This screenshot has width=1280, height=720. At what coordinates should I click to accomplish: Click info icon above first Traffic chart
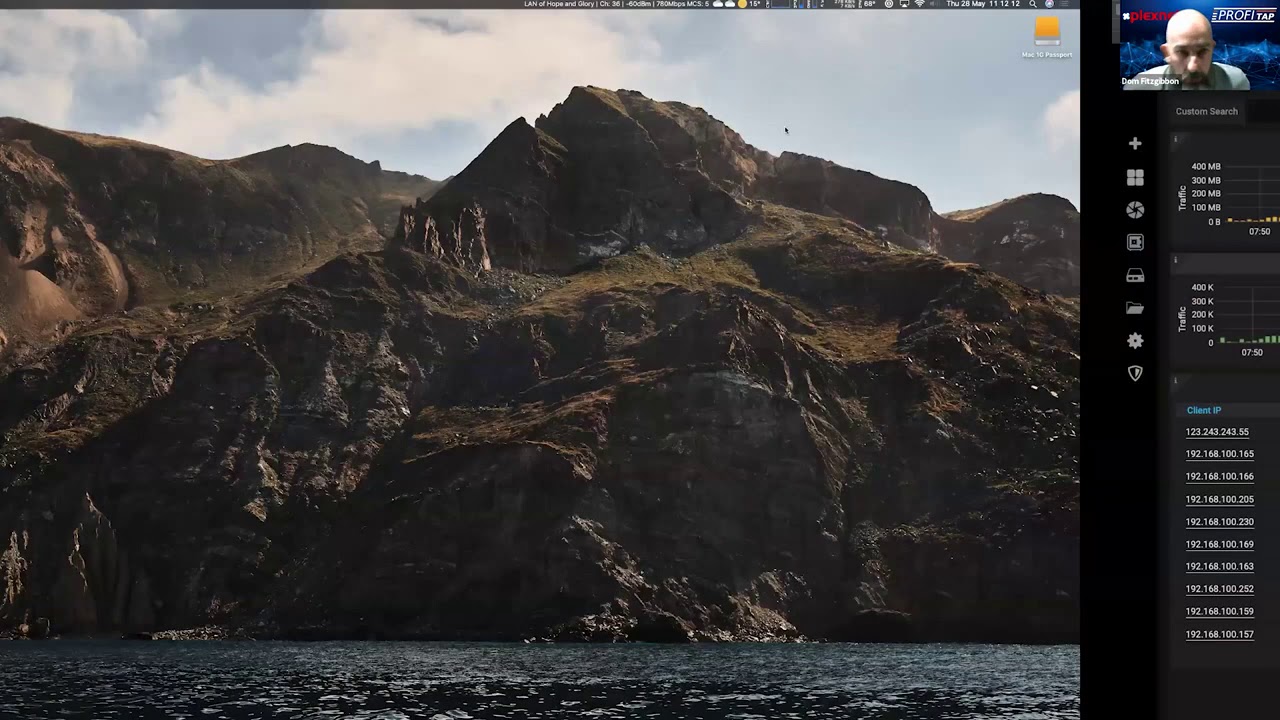tap(1176, 139)
